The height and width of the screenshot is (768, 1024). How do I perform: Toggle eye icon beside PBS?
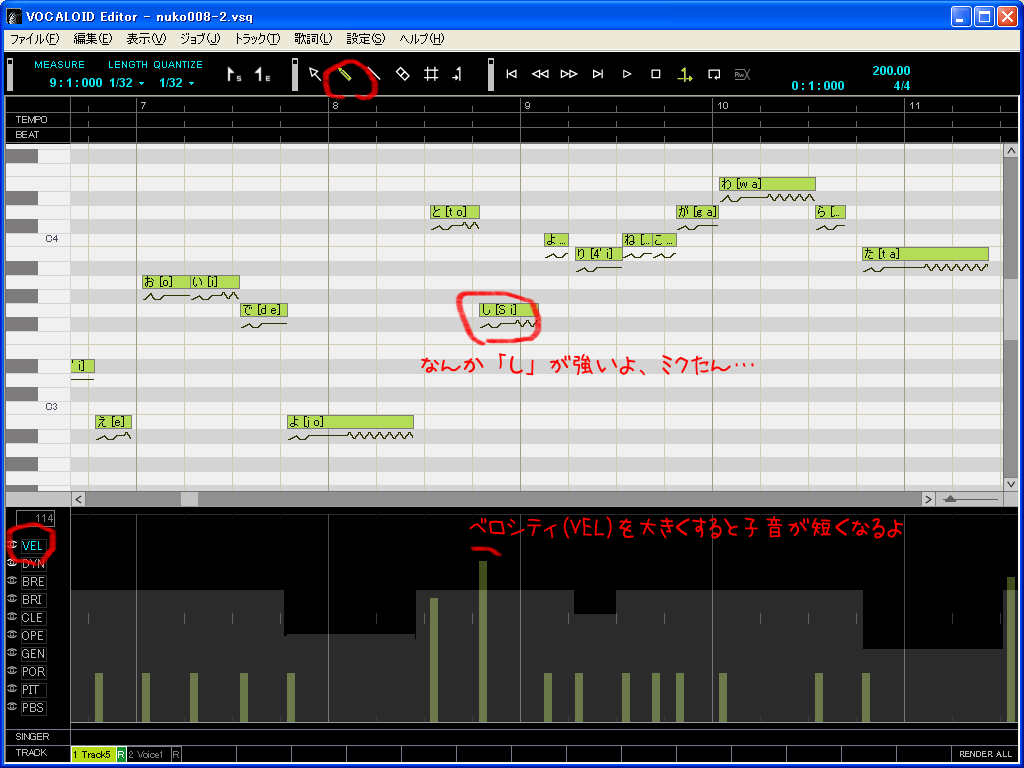pyautogui.click(x=12, y=707)
